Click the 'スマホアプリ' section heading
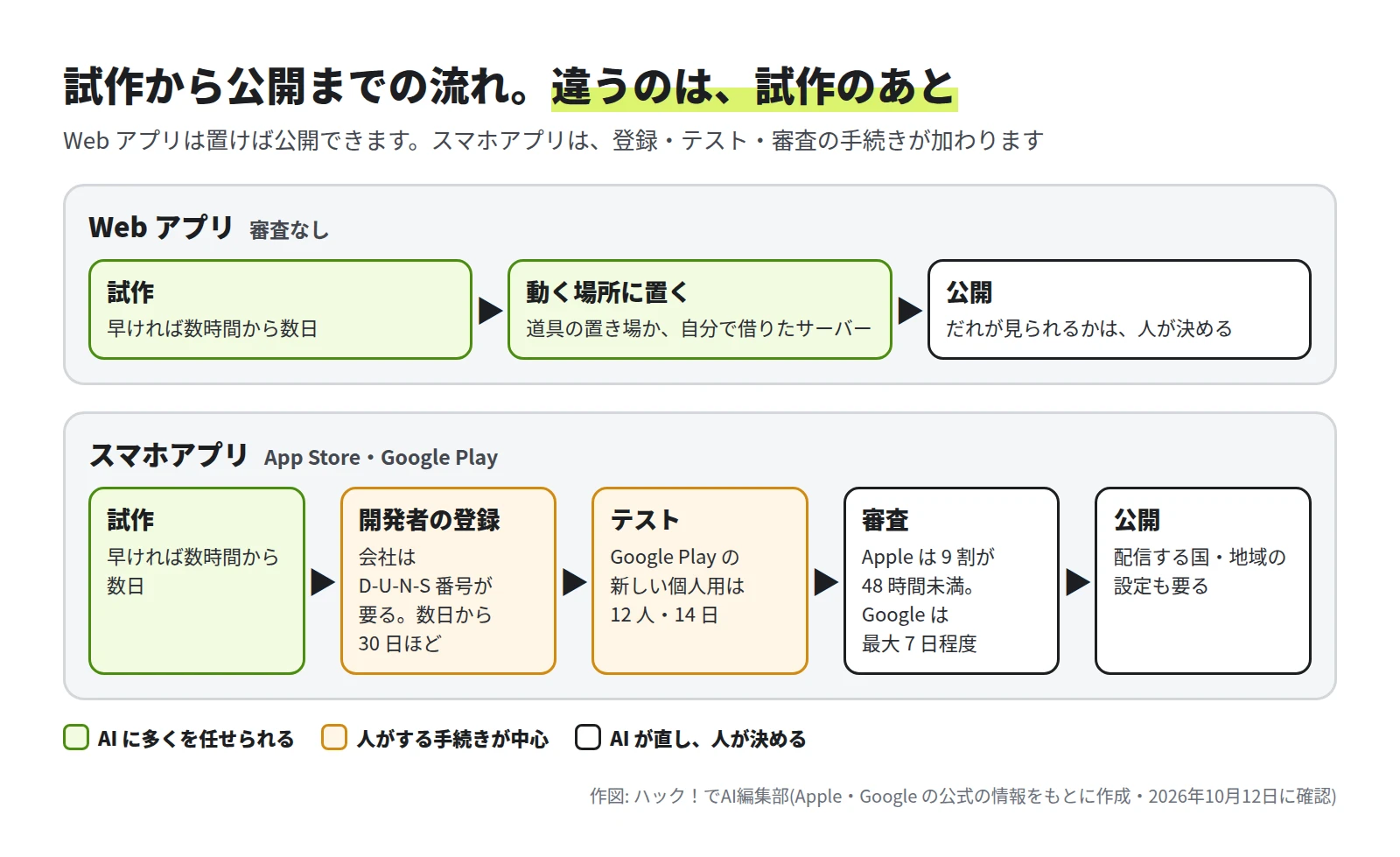 (169, 455)
